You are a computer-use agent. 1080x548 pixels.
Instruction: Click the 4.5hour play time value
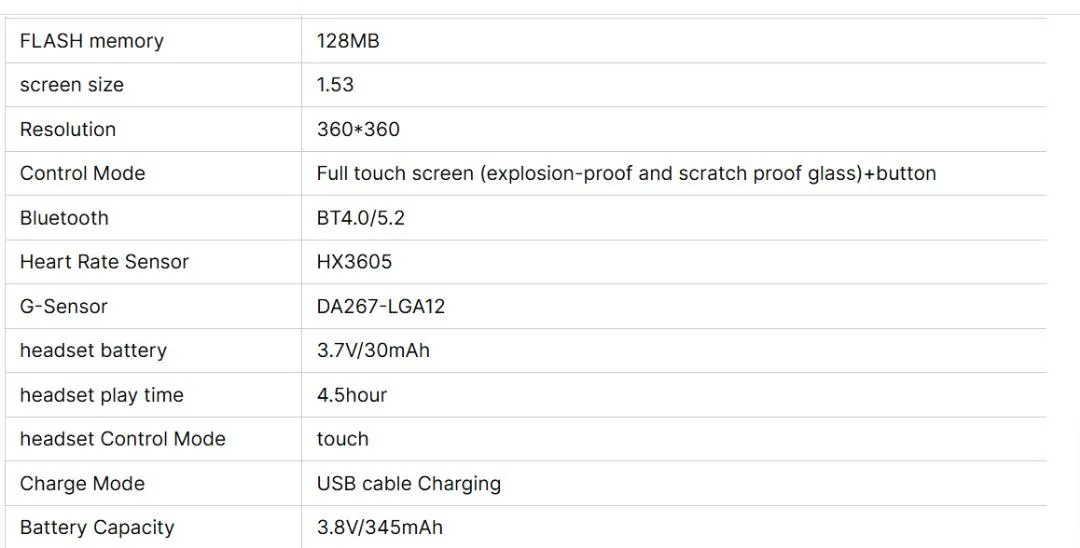point(351,395)
